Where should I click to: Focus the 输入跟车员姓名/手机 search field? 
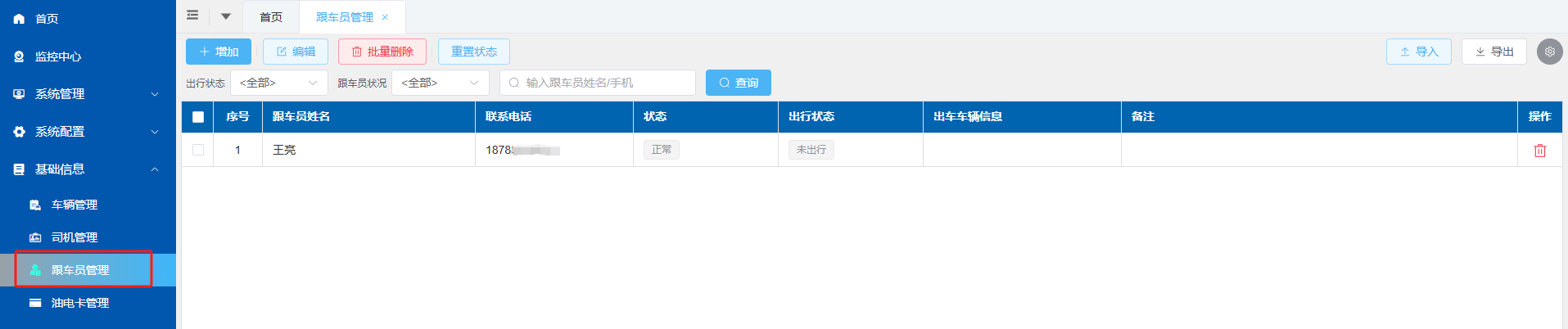click(598, 83)
